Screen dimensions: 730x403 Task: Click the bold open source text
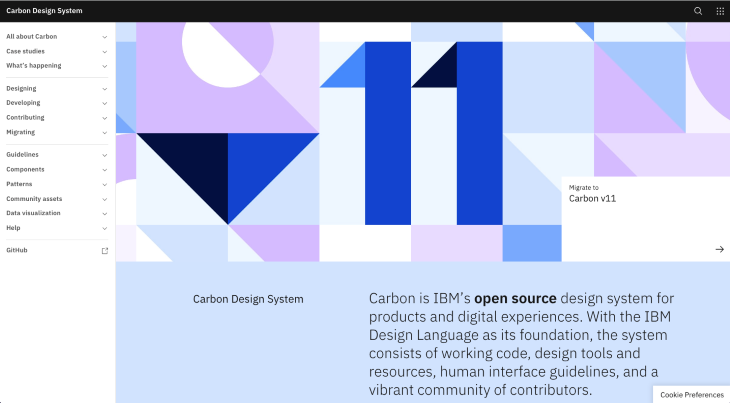tap(515, 298)
